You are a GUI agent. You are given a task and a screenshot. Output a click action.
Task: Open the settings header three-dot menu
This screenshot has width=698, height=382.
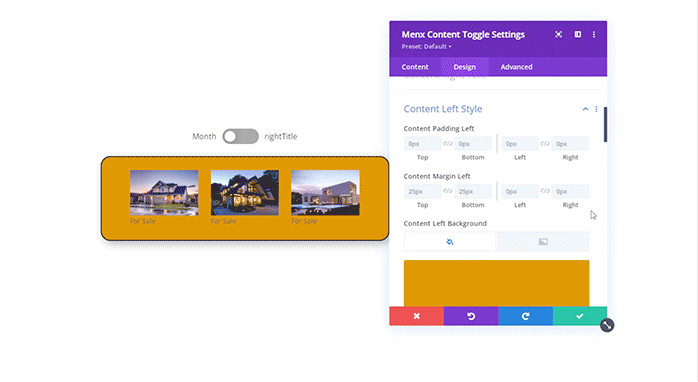click(x=594, y=34)
